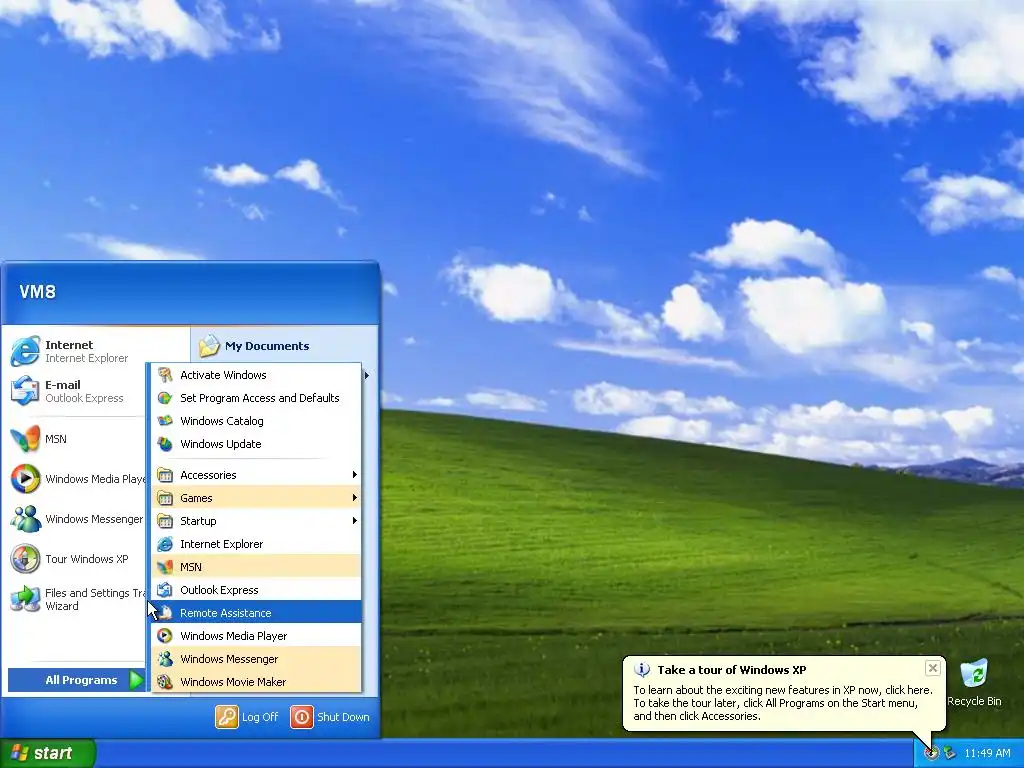This screenshot has height=768, width=1024.
Task: Click the Outlook Express icon in All Programs list
Action: click(x=165, y=590)
